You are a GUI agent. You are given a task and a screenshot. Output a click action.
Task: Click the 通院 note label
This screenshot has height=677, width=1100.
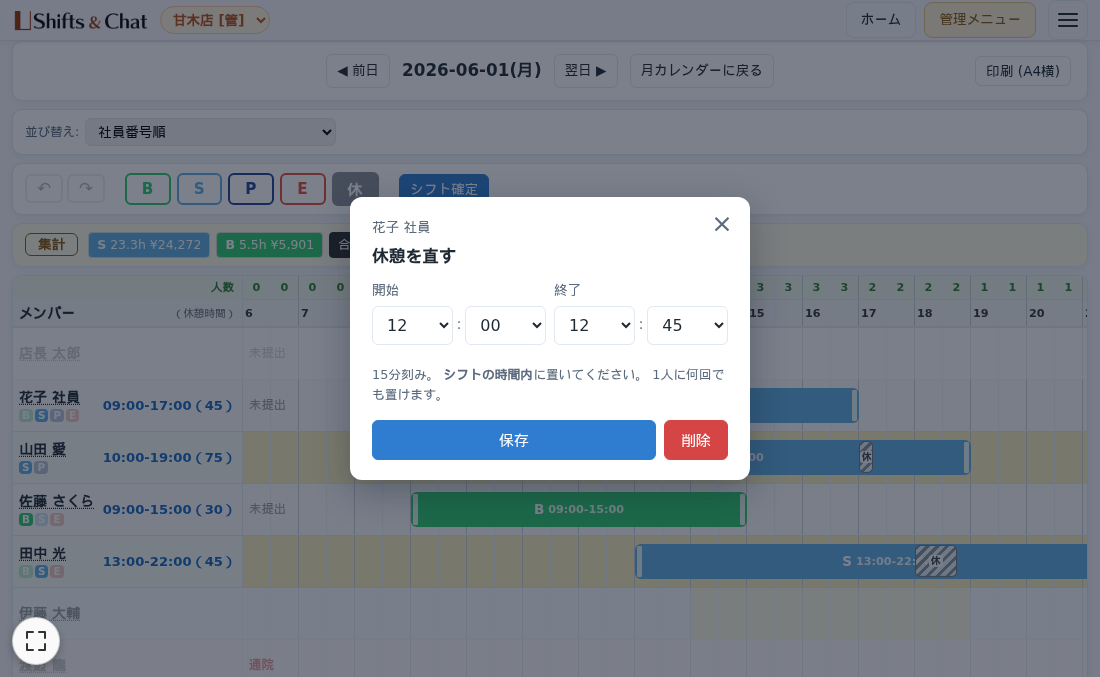[261, 664]
